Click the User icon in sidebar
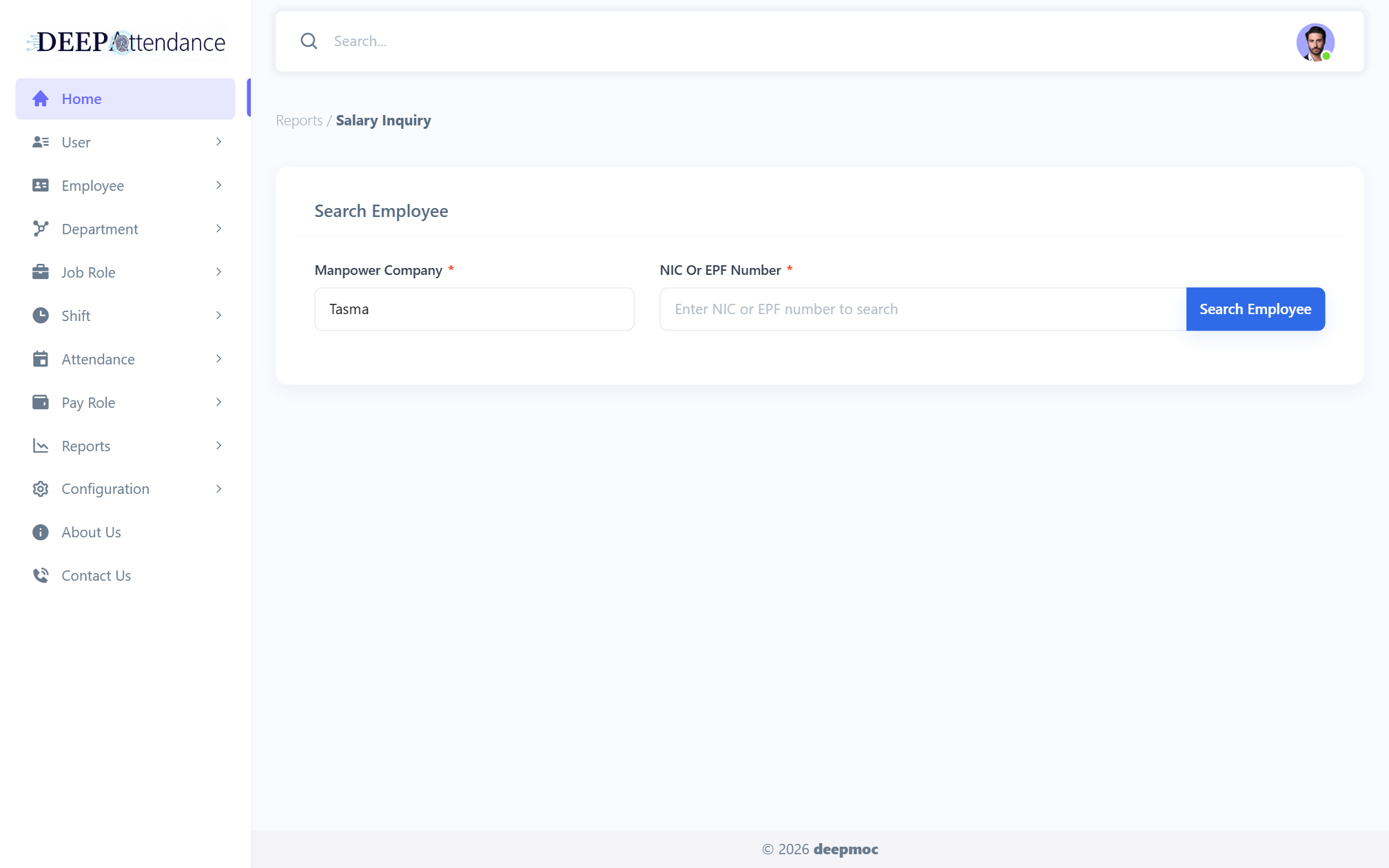 tap(41, 142)
